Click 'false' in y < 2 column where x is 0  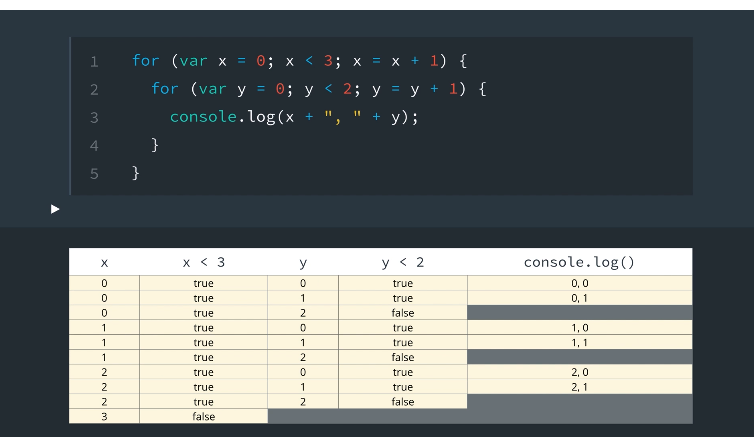pos(403,313)
